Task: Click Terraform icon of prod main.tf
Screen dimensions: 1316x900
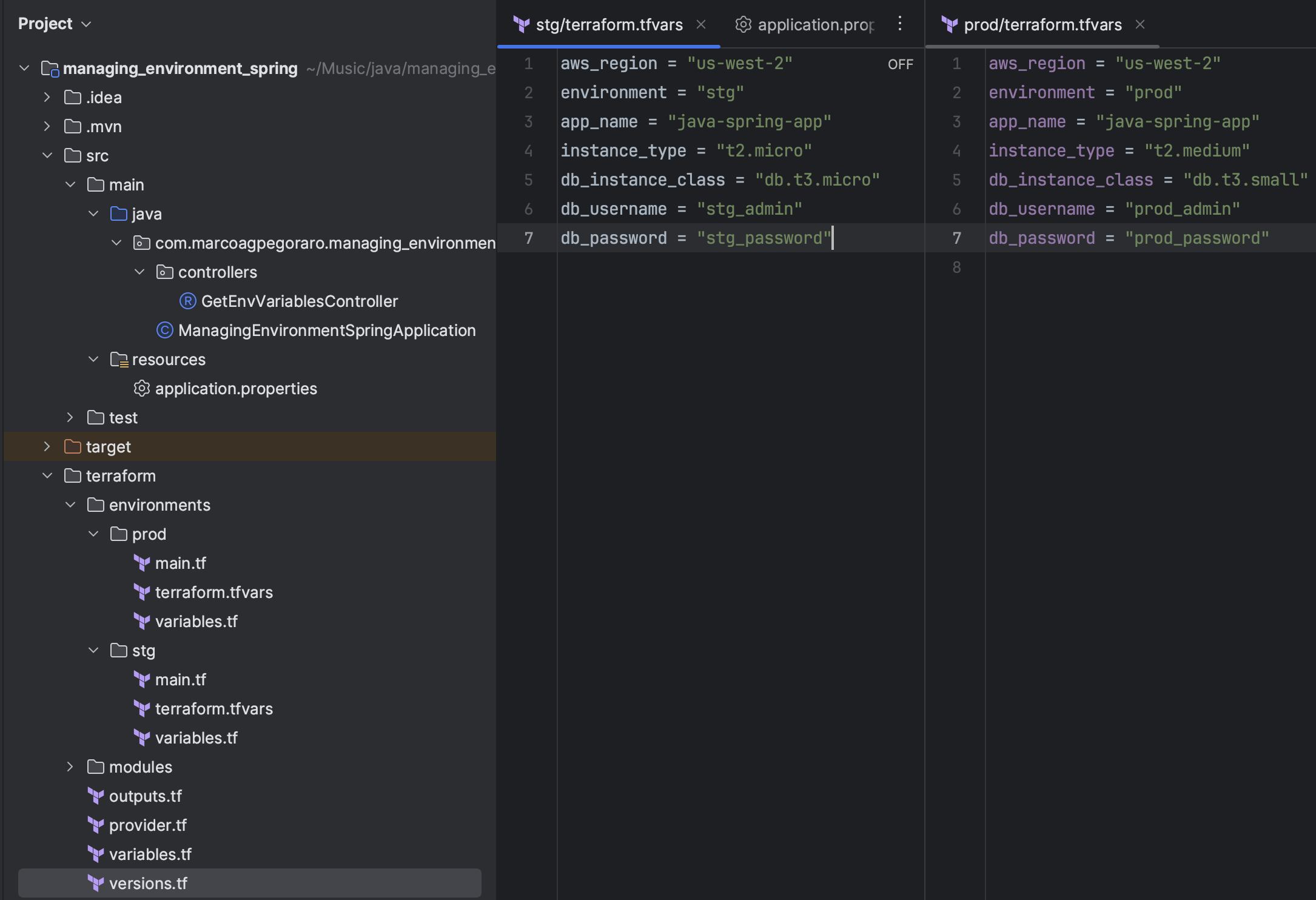Action: coord(142,563)
